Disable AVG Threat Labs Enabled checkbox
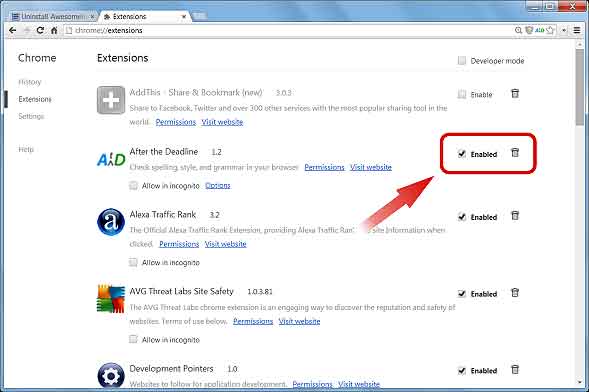This screenshot has width=589, height=392. pos(462,294)
